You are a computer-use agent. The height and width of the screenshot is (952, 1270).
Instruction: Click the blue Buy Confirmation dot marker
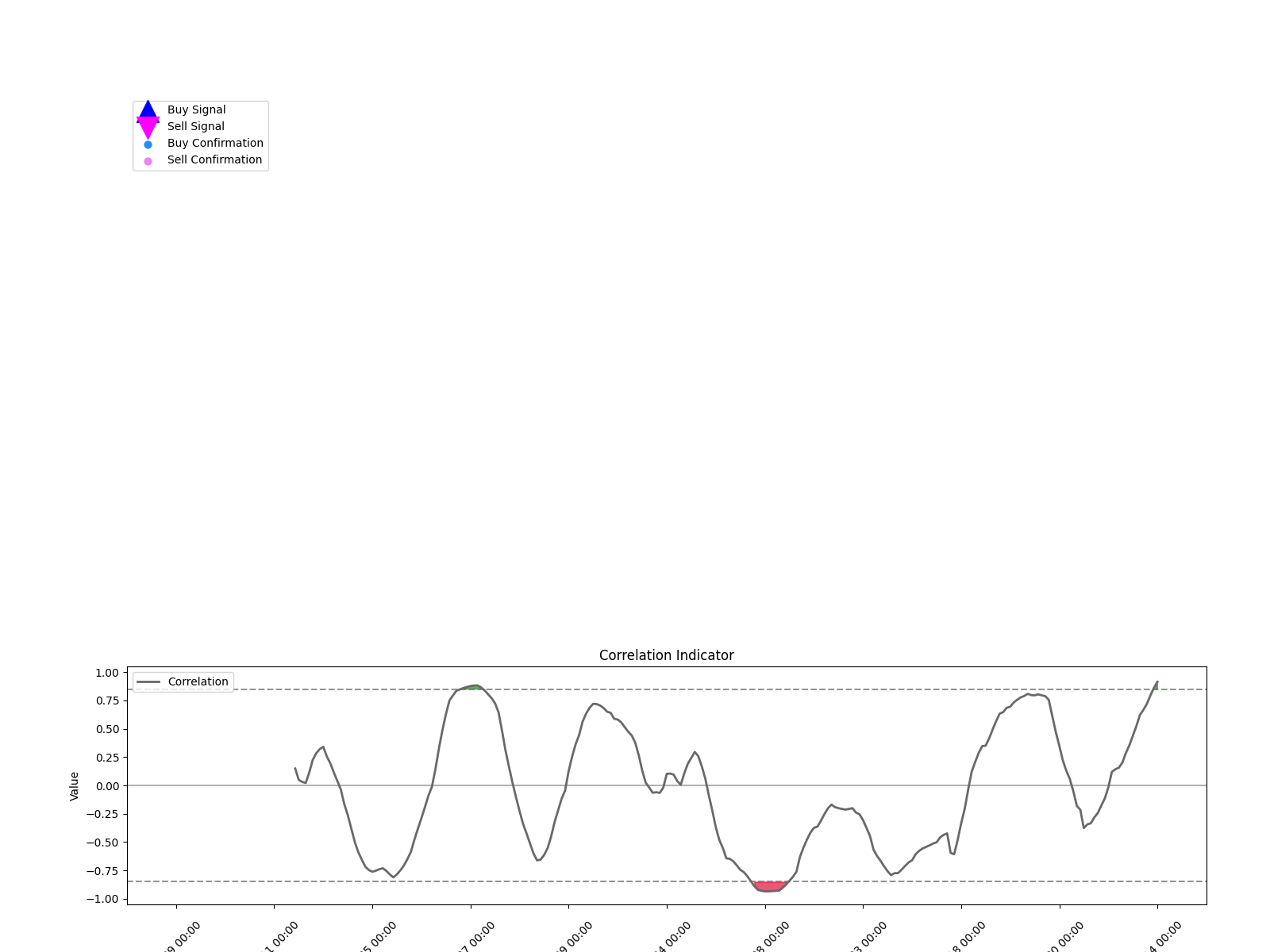click(147, 143)
